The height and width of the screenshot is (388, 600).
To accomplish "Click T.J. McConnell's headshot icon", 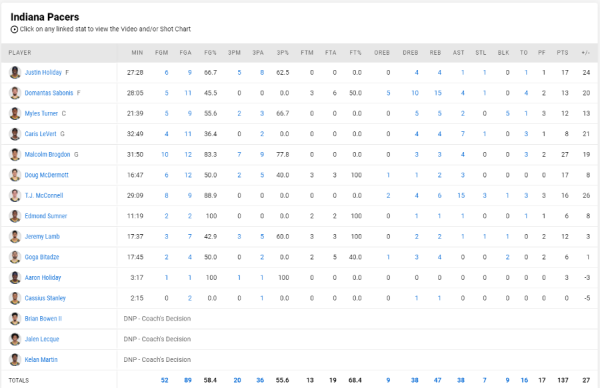I will (15, 196).
